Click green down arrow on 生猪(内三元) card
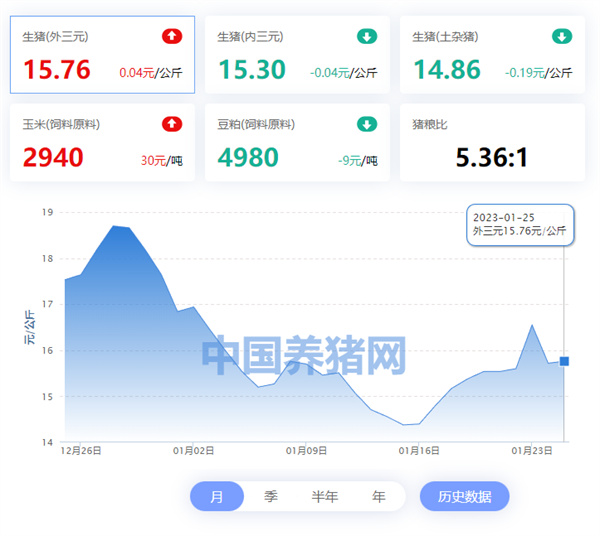 367,37
